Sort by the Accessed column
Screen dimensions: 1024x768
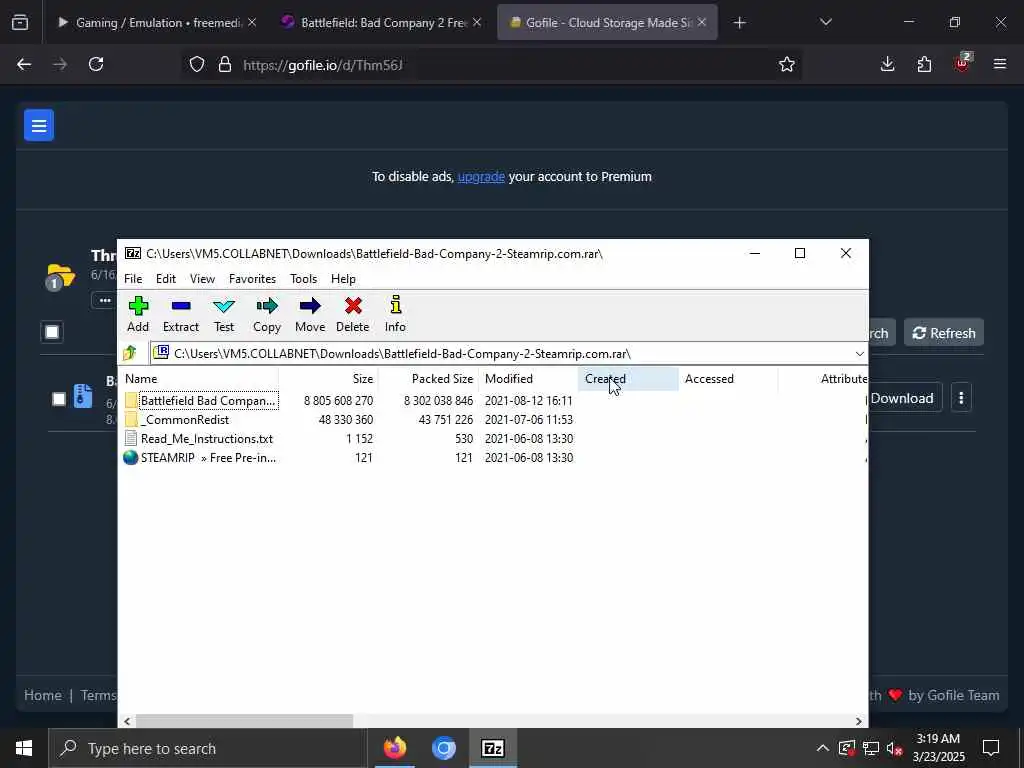point(728,379)
